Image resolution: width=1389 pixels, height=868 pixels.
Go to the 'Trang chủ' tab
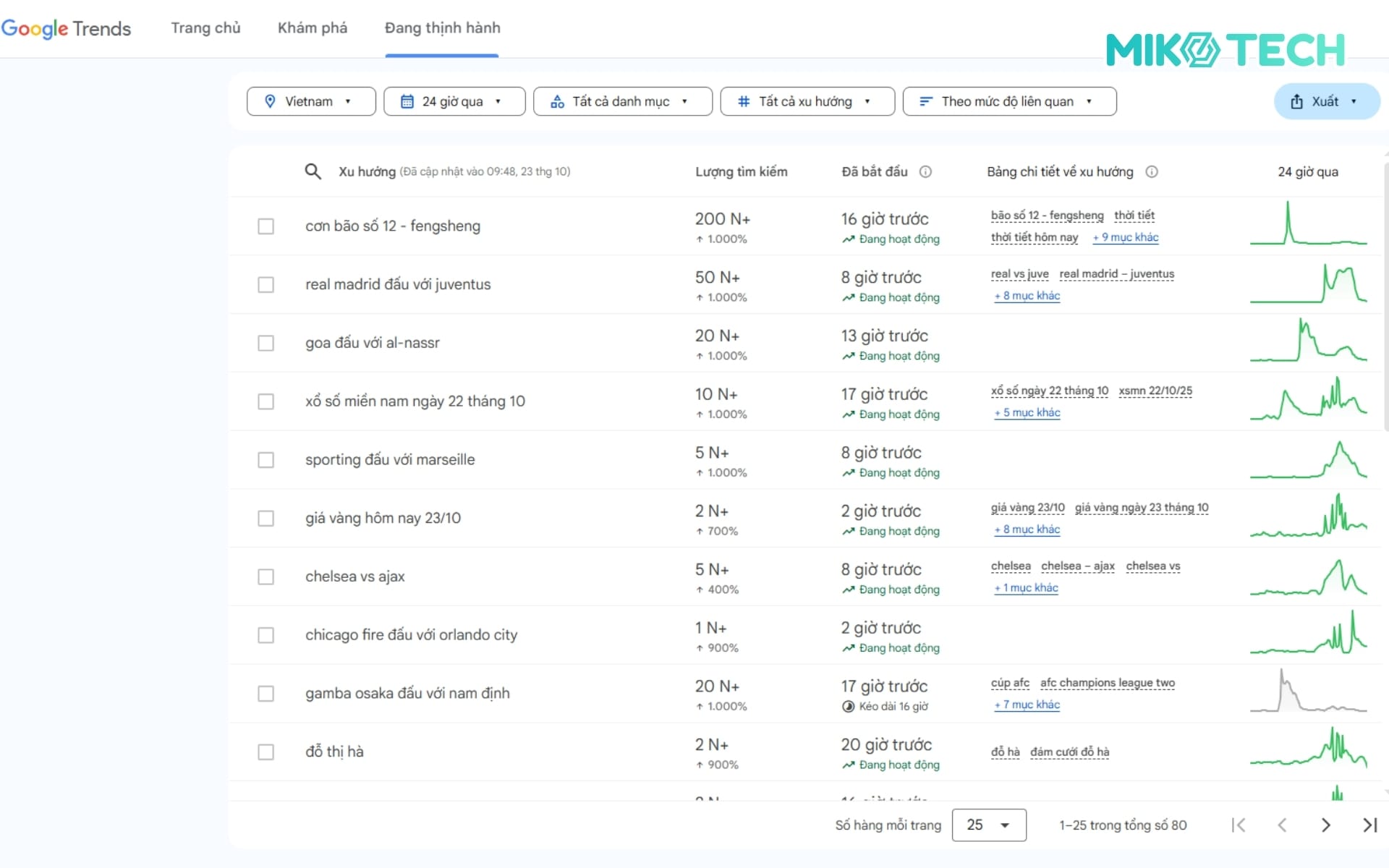click(x=205, y=27)
